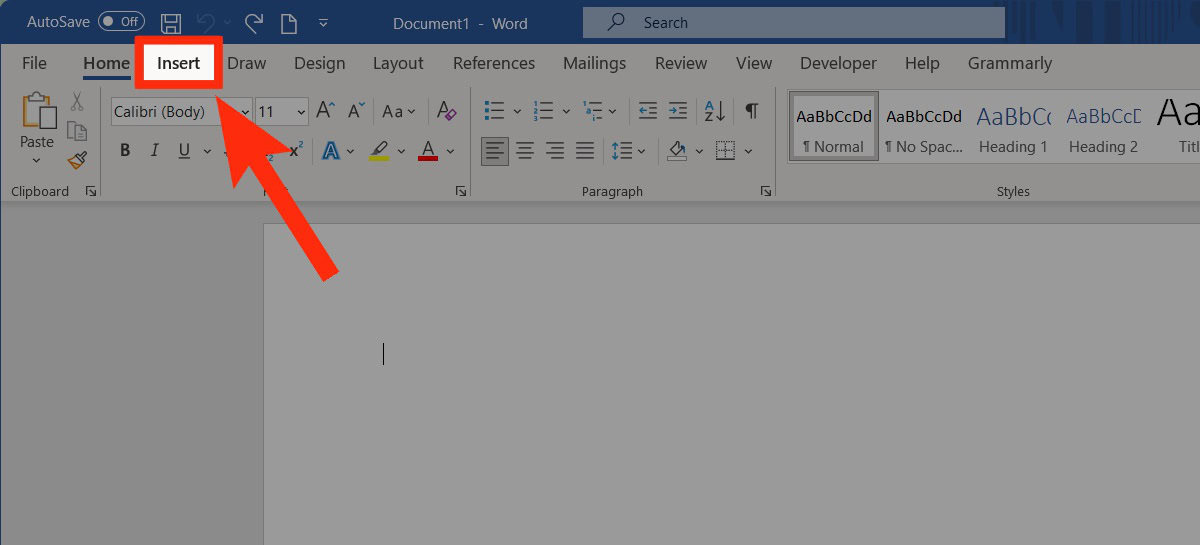
Task: Toggle the AutoSave switch
Action: coord(121,22)
